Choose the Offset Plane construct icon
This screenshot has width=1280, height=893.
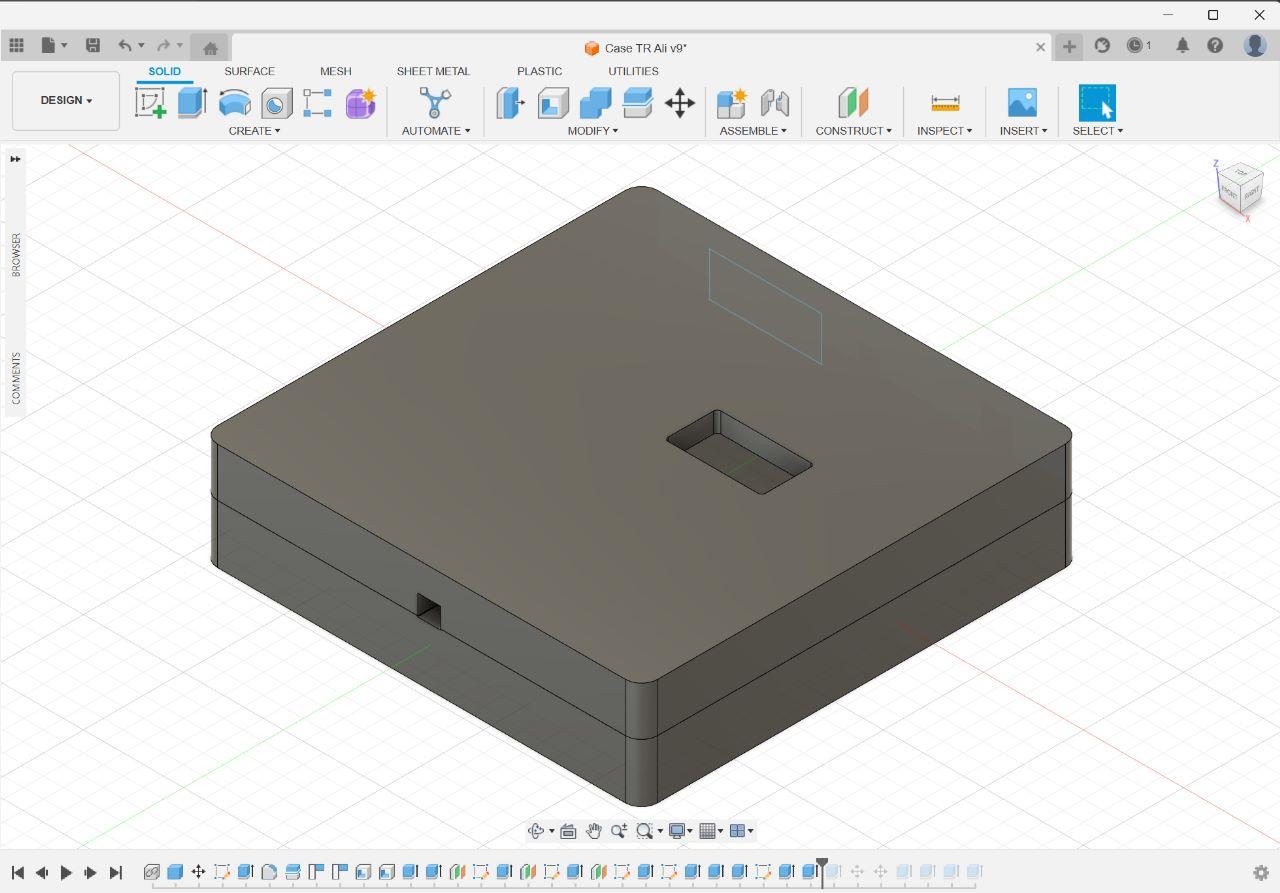point(853,103)
